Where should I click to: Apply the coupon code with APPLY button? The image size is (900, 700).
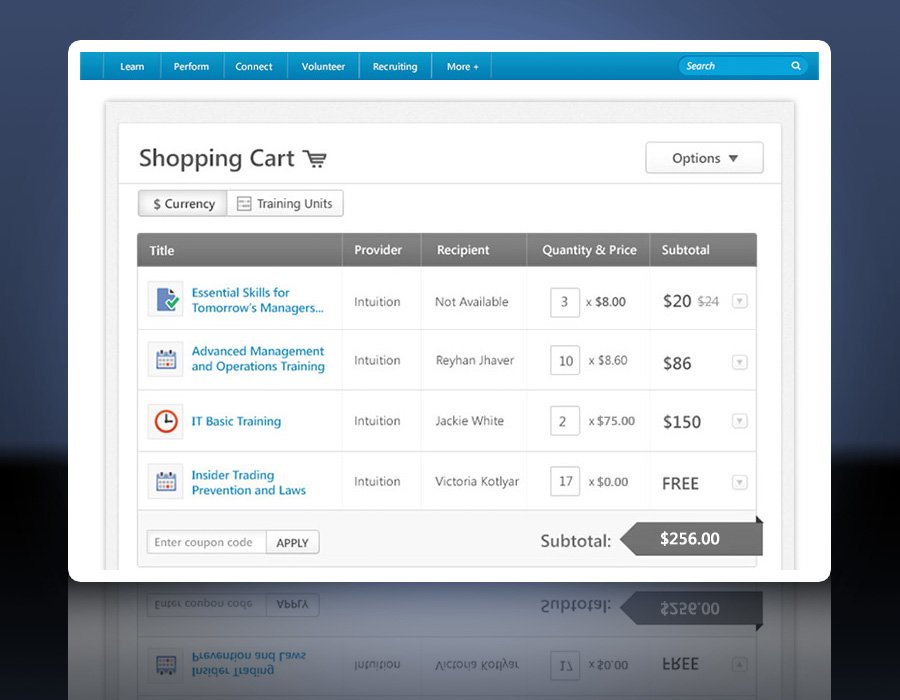(293, 542)
